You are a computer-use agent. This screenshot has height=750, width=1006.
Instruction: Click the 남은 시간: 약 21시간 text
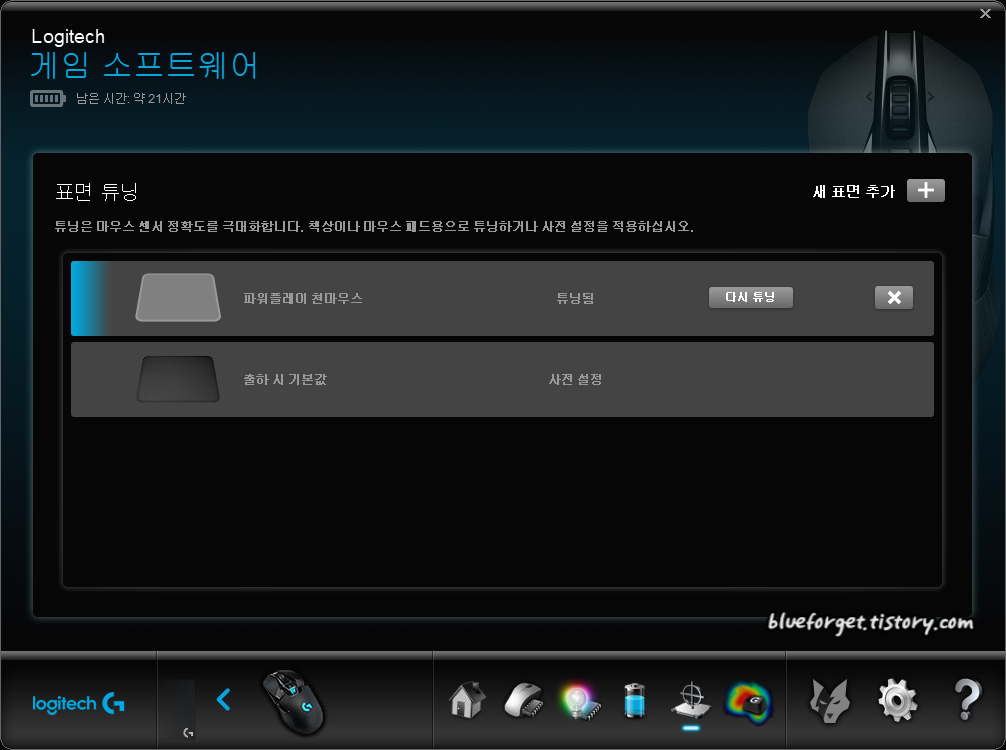point(131,98)
